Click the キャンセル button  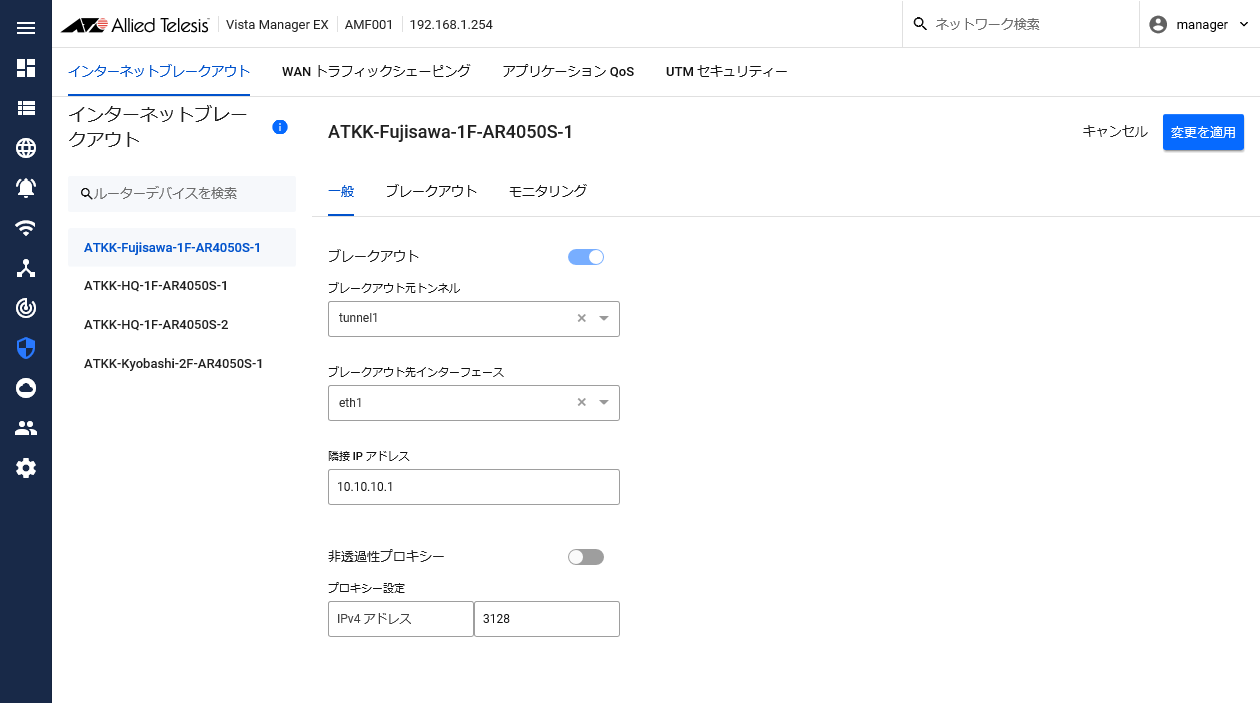(x=1115, y=132)
